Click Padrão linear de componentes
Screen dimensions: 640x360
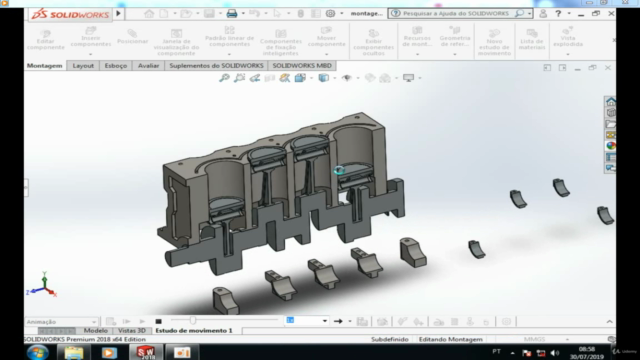(229, 36)
